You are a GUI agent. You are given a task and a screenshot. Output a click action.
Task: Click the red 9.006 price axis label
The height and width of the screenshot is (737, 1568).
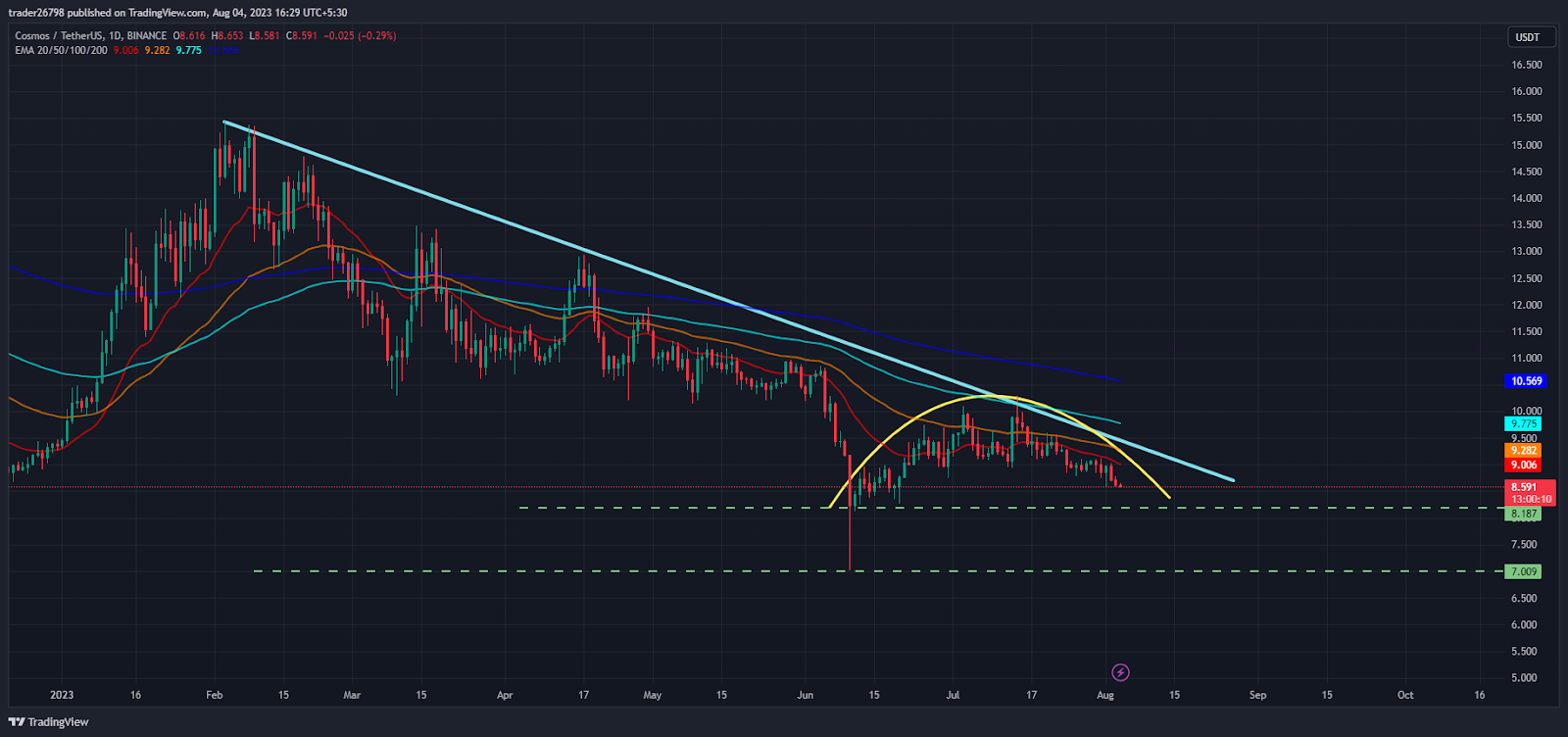pyautogui.click(x=1523, y=465)
